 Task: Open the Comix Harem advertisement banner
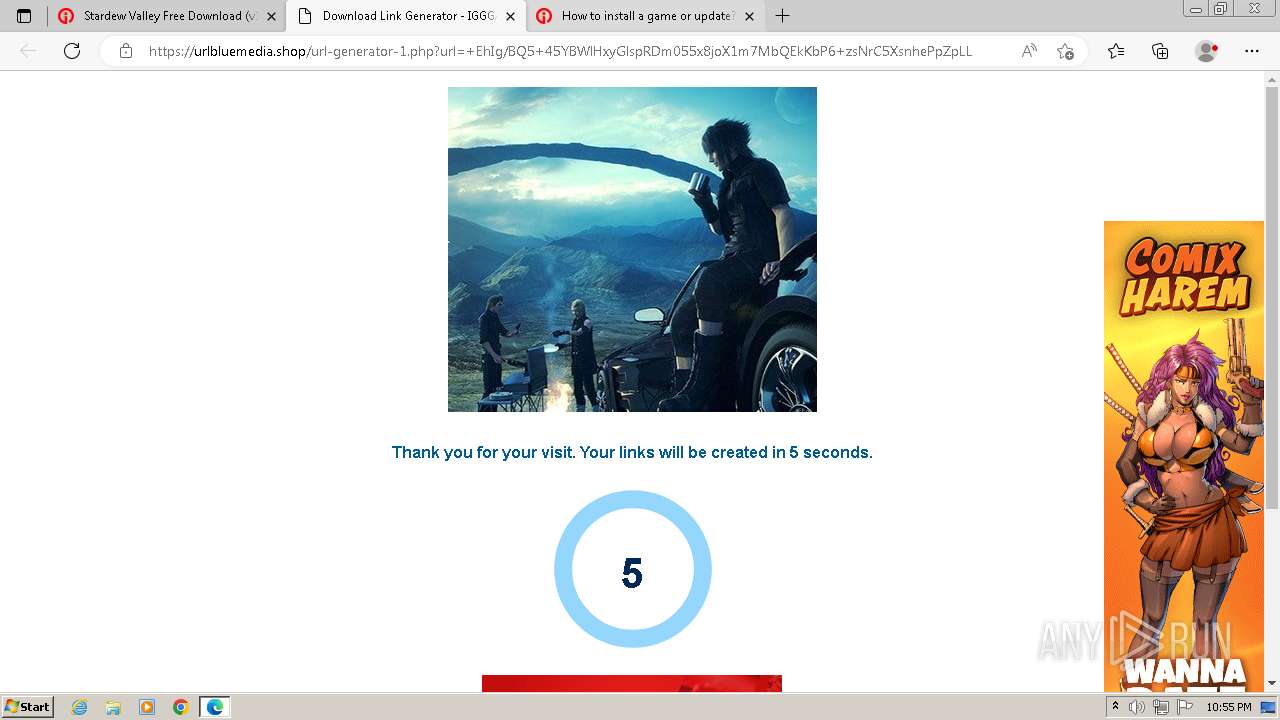pyautogui.click(x=1184, y=456)
